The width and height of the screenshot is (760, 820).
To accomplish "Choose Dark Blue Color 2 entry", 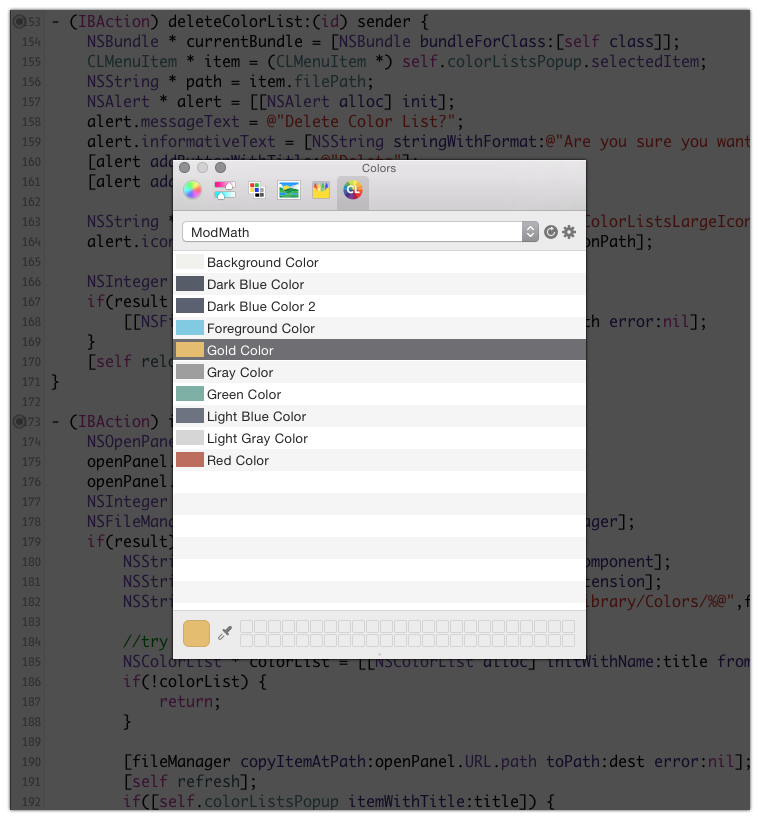I will point(260,306).
